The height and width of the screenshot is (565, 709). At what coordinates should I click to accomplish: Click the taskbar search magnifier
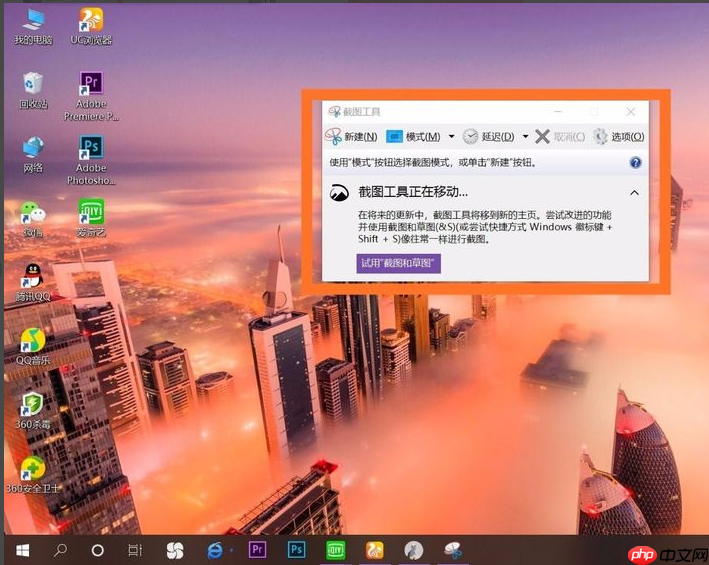[60, 550]
